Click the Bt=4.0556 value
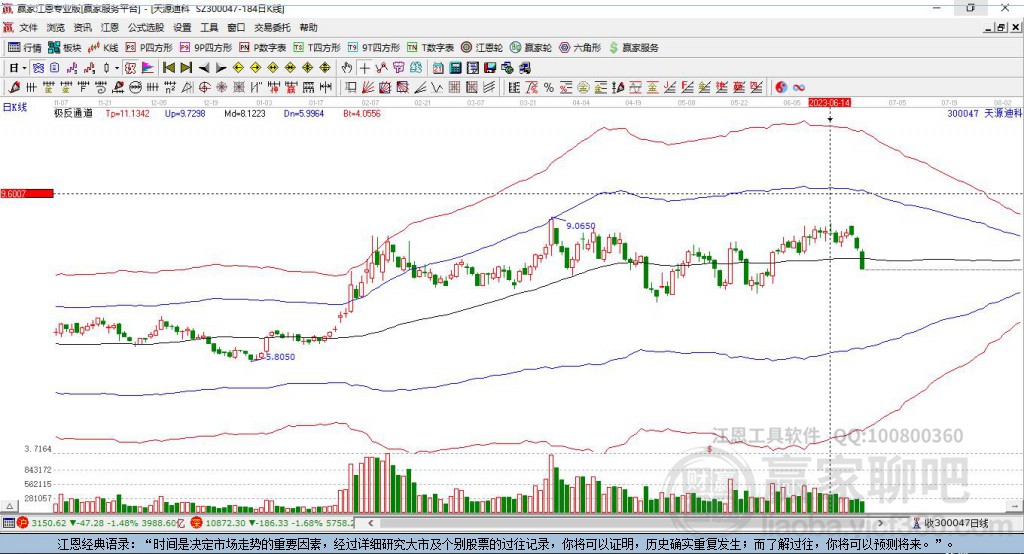This screenshot has width=1024, height=554. [x=362, y=113]
